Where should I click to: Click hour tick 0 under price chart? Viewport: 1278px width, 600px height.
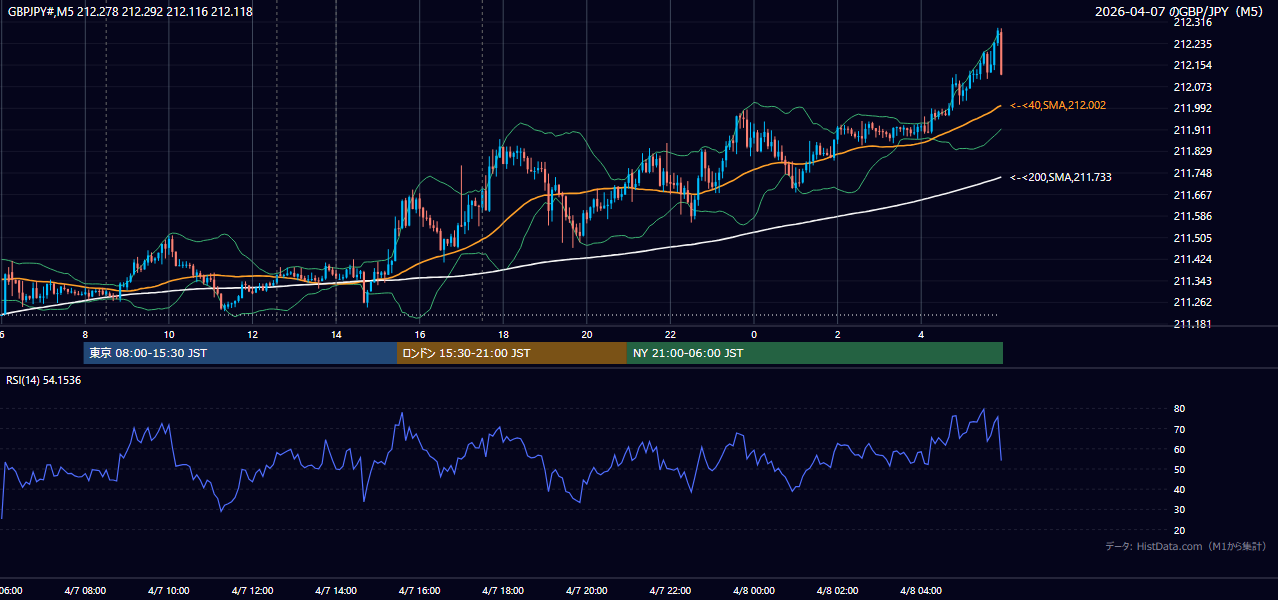coord(754,334)
